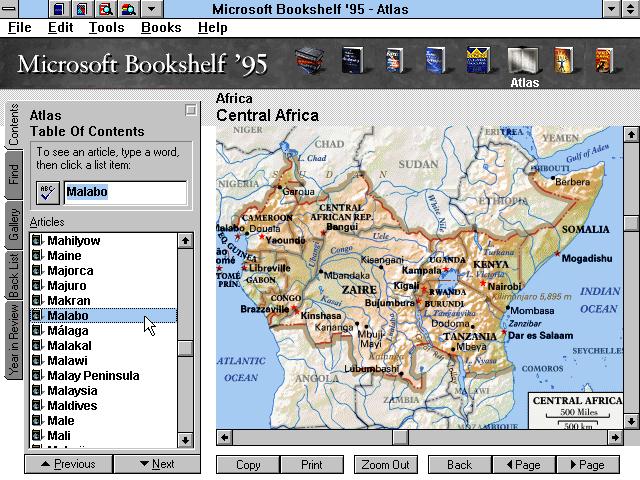Click the article icon beside Mahilyow

coord(37,240)
